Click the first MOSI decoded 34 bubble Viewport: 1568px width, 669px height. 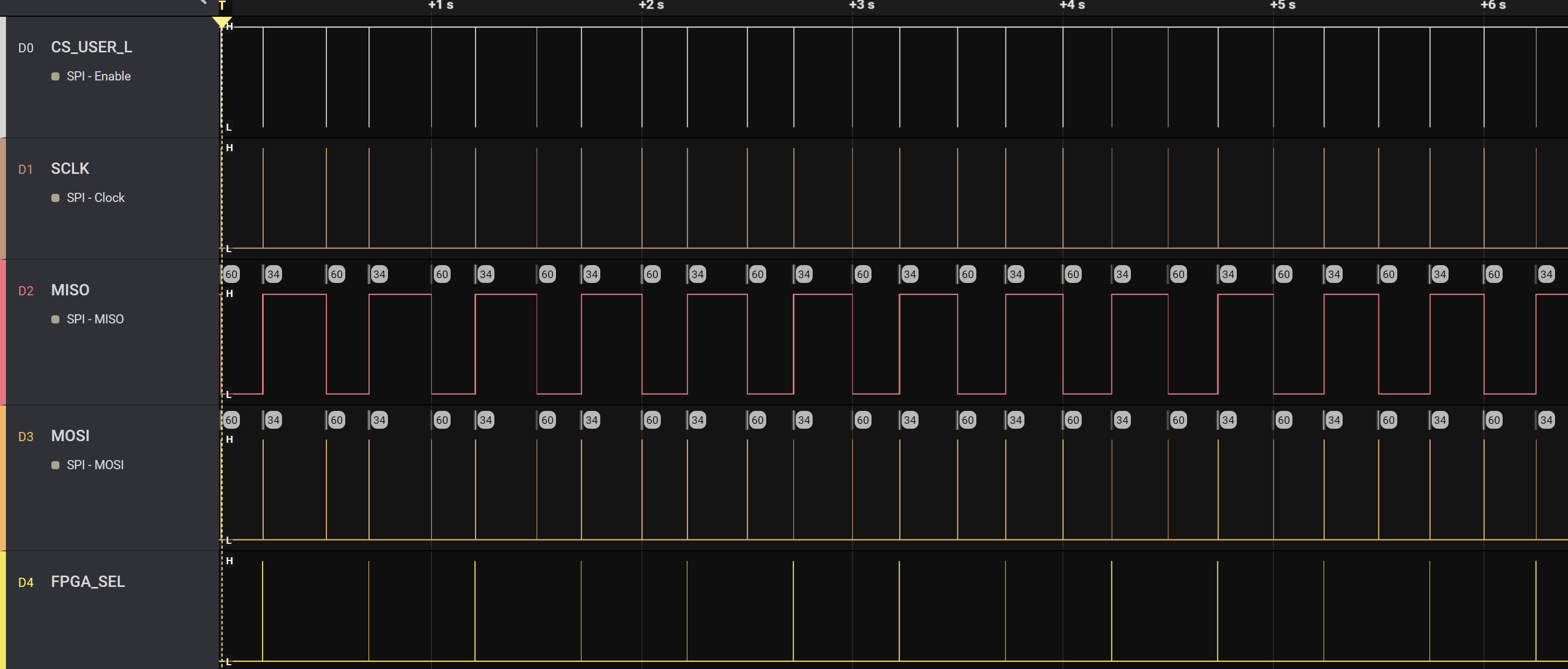click(x=273, y=420)
